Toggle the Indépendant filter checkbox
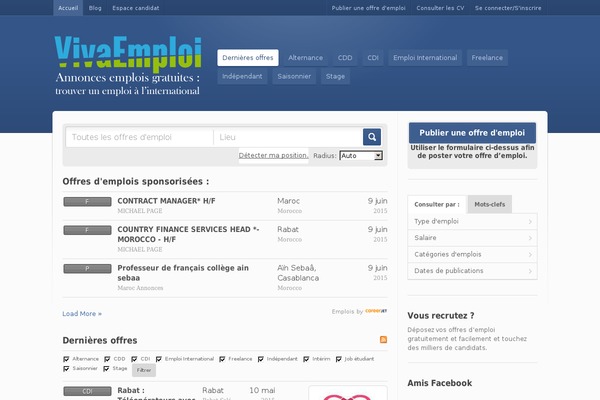The width and height of the screenshot is (600, 400). [x=261, y=359]
